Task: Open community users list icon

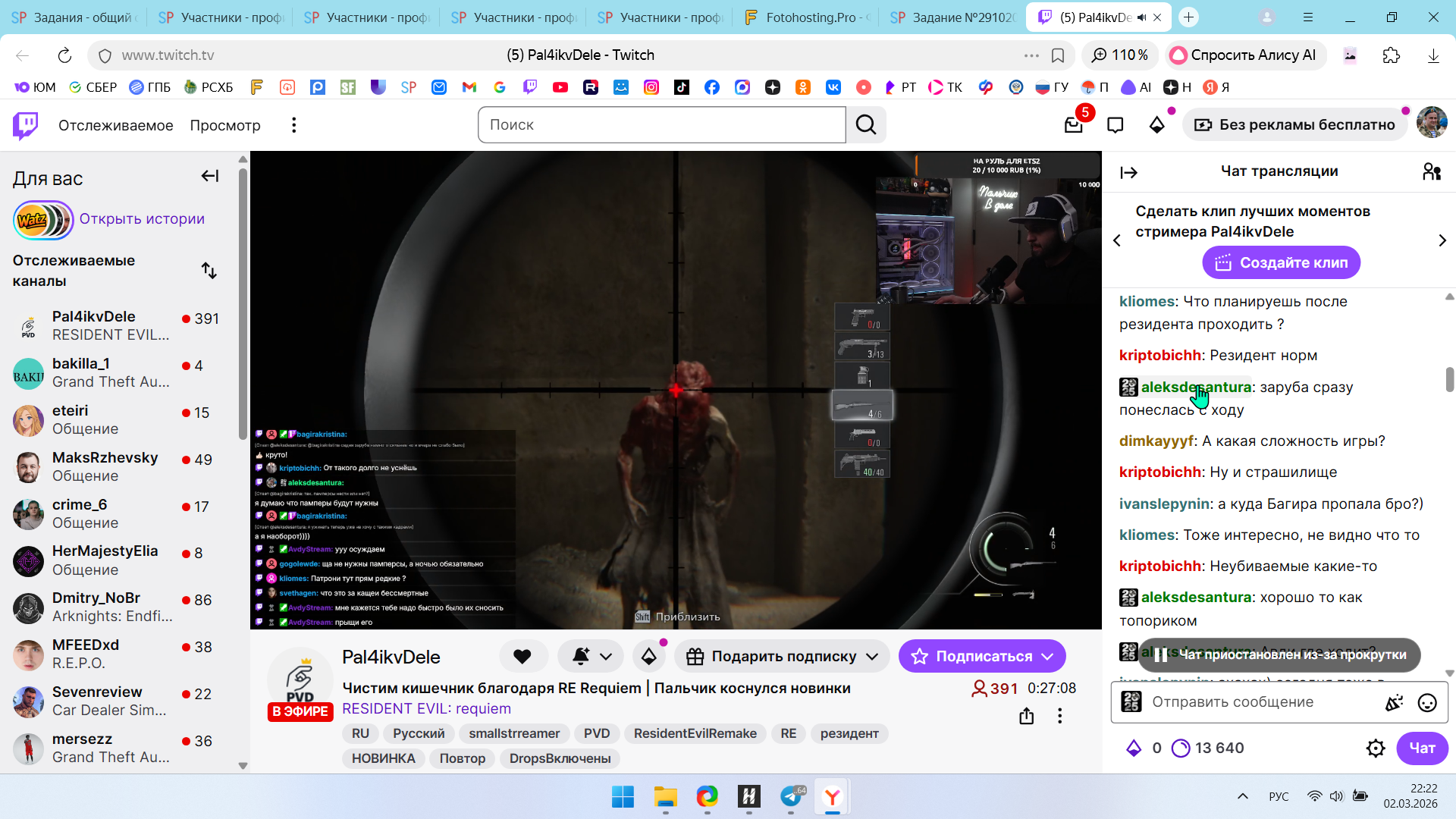Action: pos(1432,171)
